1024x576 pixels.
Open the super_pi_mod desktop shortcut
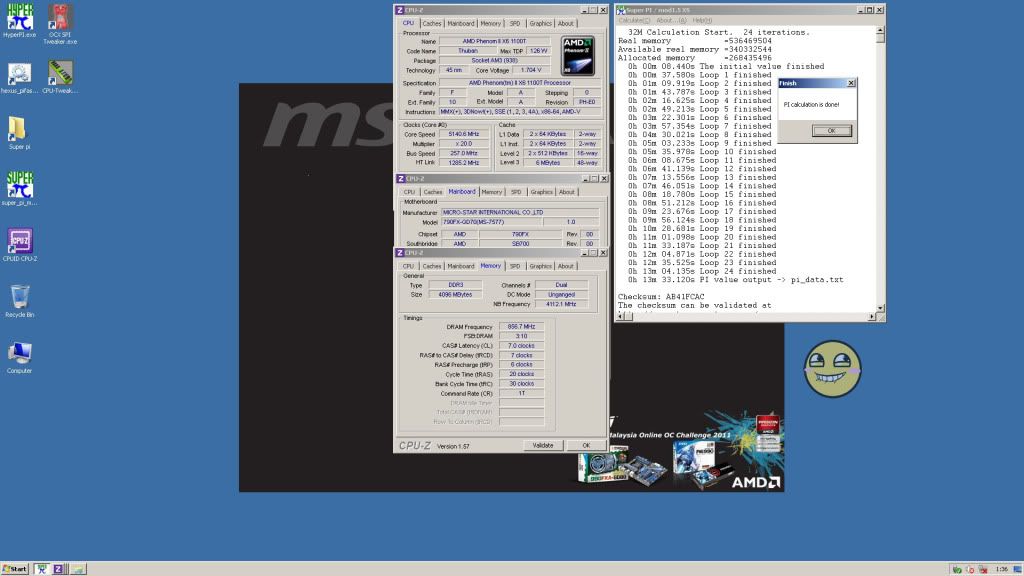tap(20, 185)
